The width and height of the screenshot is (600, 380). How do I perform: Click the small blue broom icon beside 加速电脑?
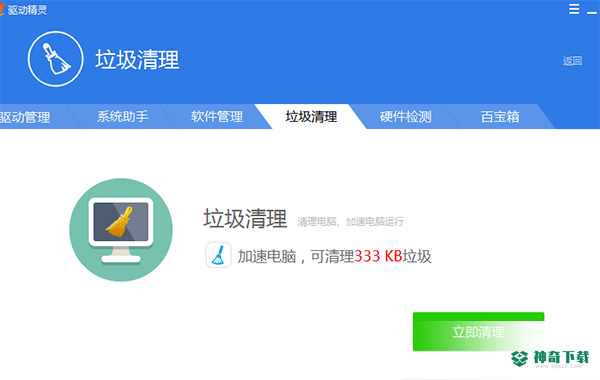(x=218, y=255)
